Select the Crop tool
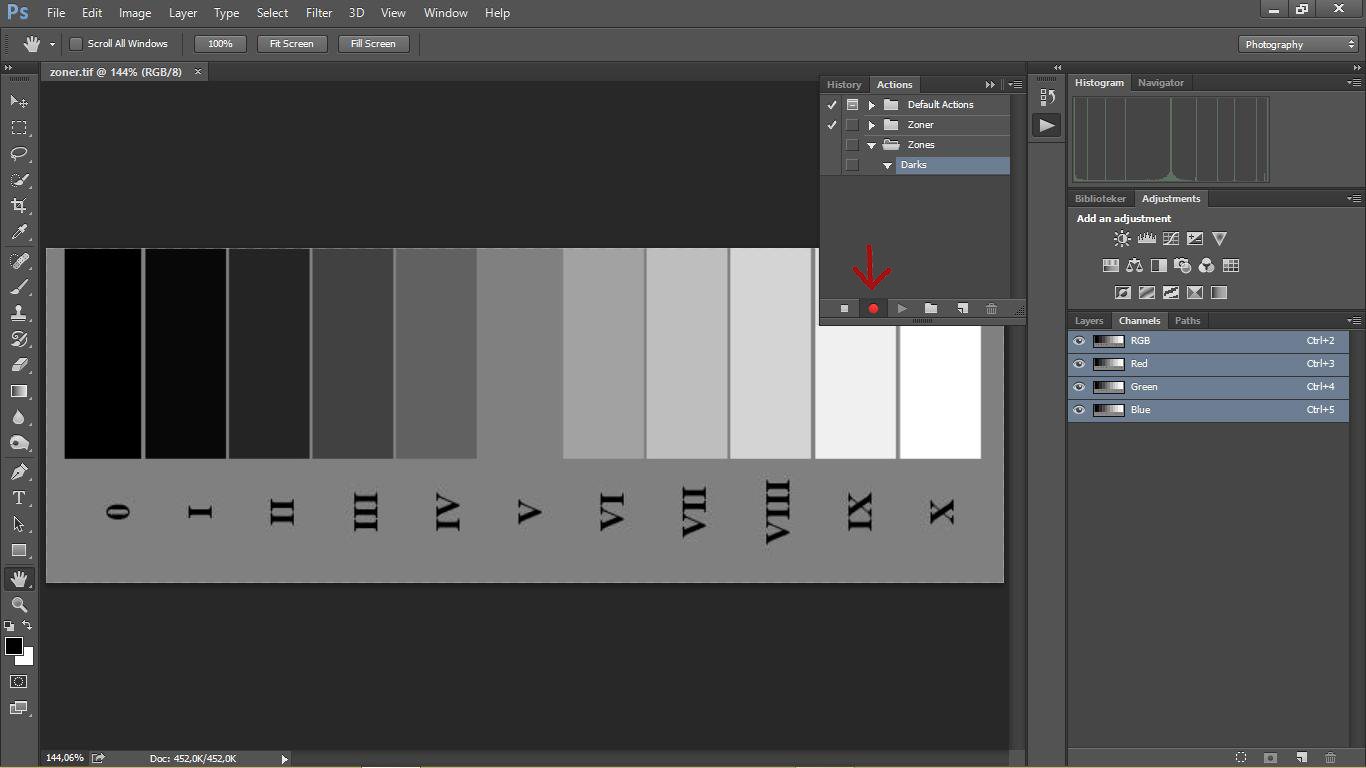This screenshot has width=1366, height=768. pos(19,206)
